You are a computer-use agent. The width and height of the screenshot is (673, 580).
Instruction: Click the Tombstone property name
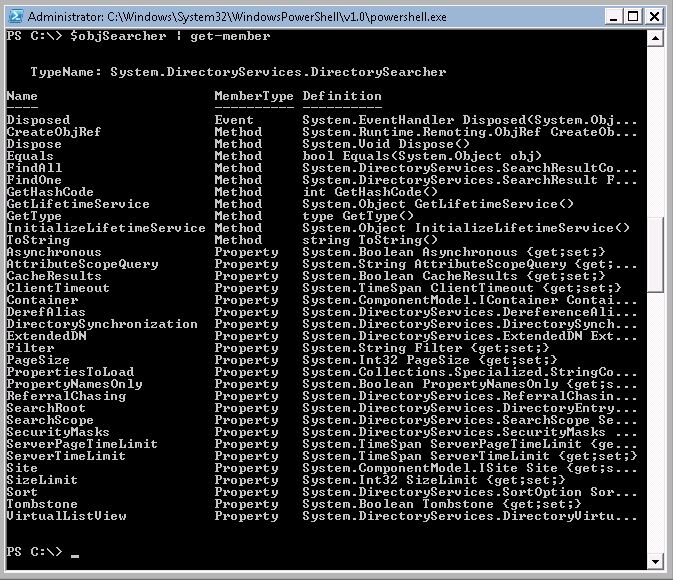[41, 504]
